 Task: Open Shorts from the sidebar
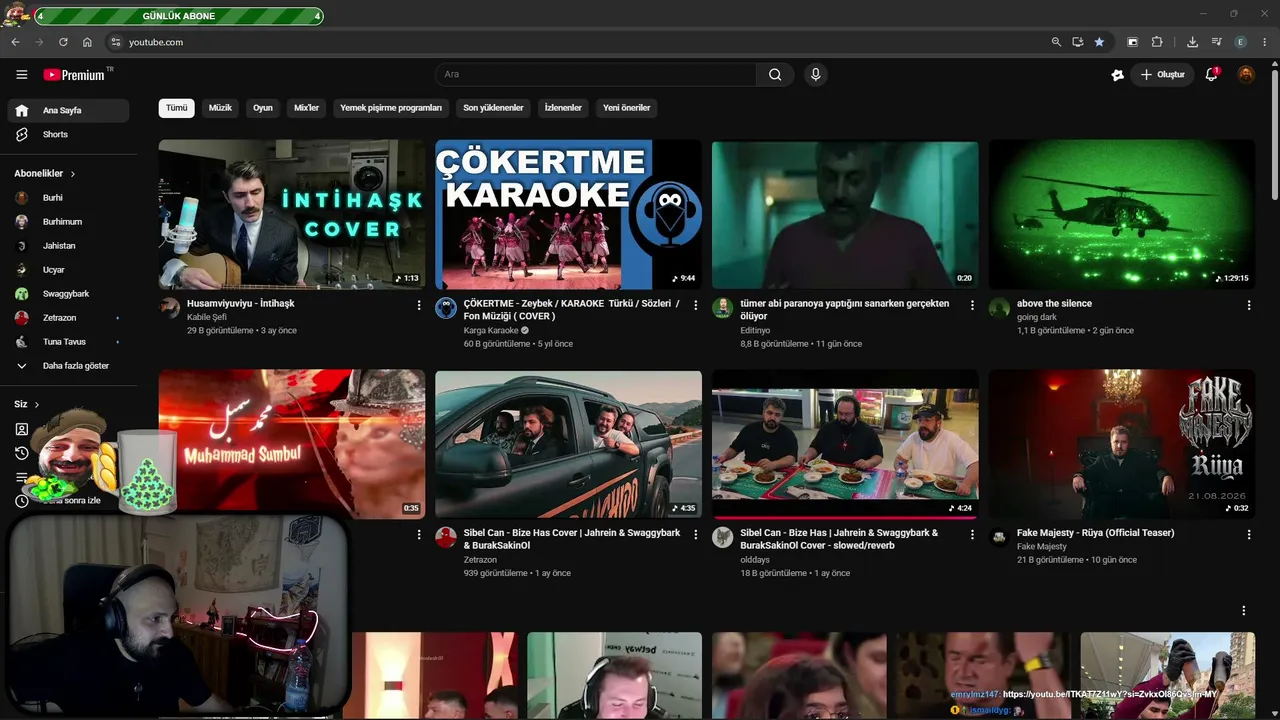click(x=68, y=134)
